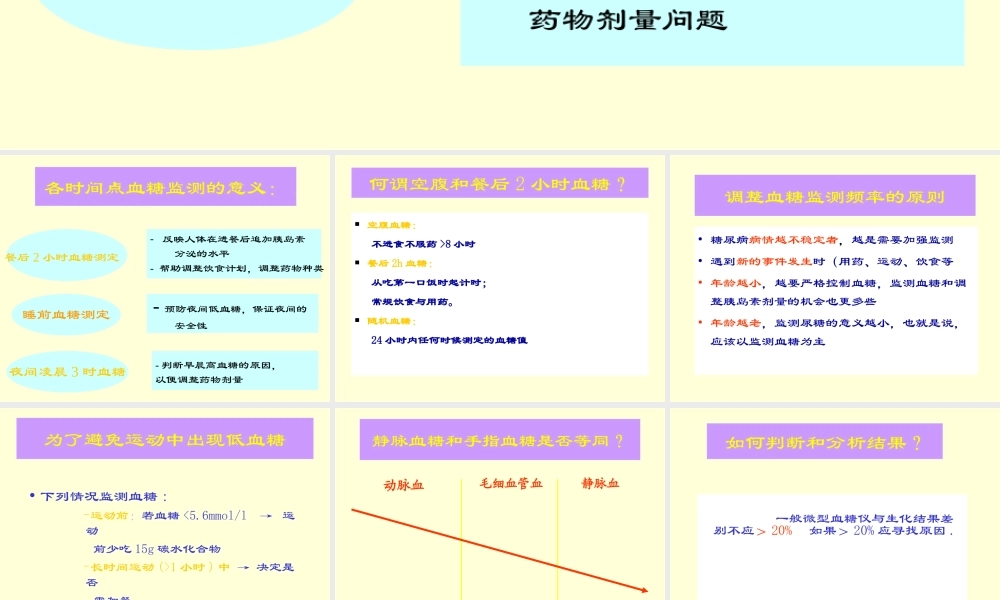Click the oval label 餐后2小时血糖测定
Viewport: 1000px width, 600px height.
[x=65, y=255]
